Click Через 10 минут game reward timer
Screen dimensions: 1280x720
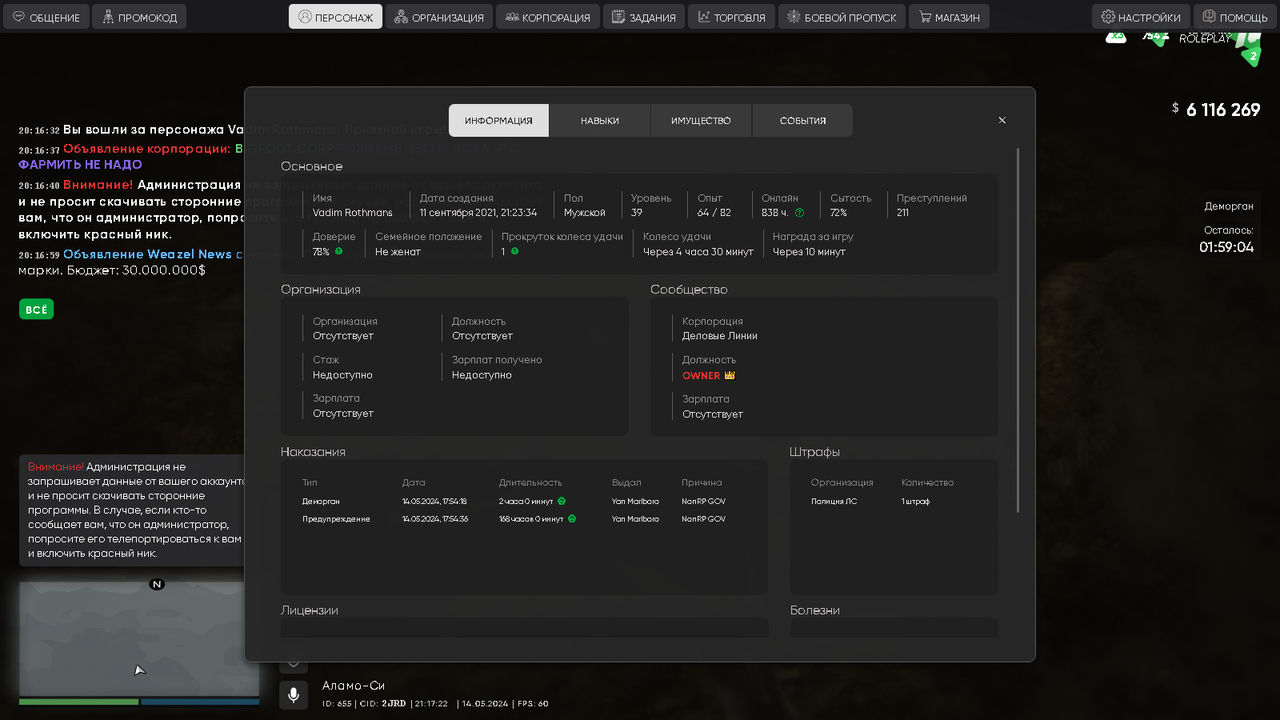pyautogui.click(x=809, y=251)
